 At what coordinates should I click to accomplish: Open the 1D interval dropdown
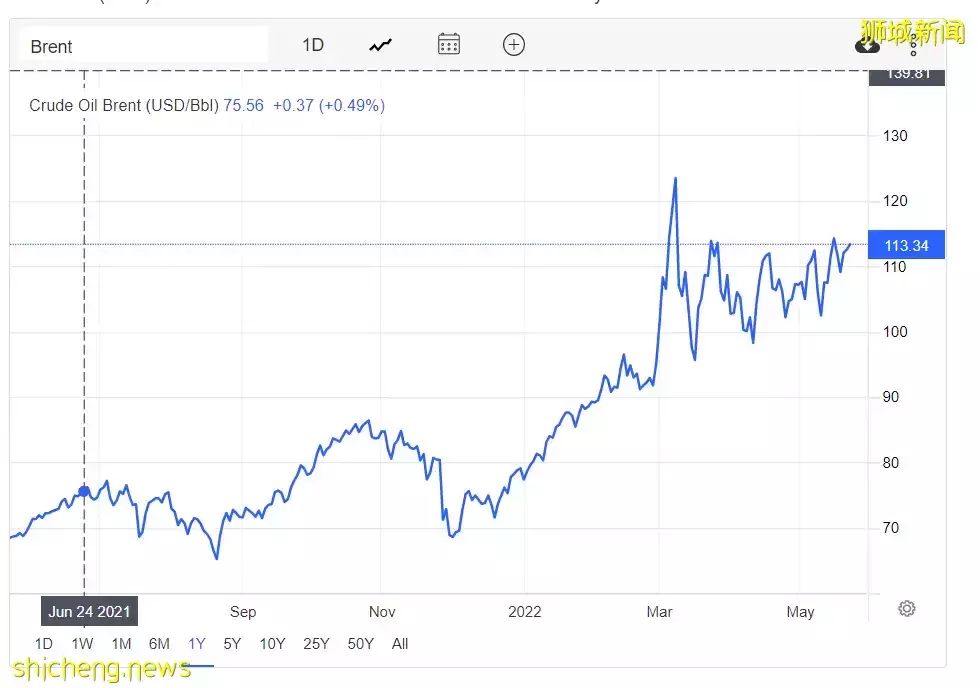[x=313, y=45]
